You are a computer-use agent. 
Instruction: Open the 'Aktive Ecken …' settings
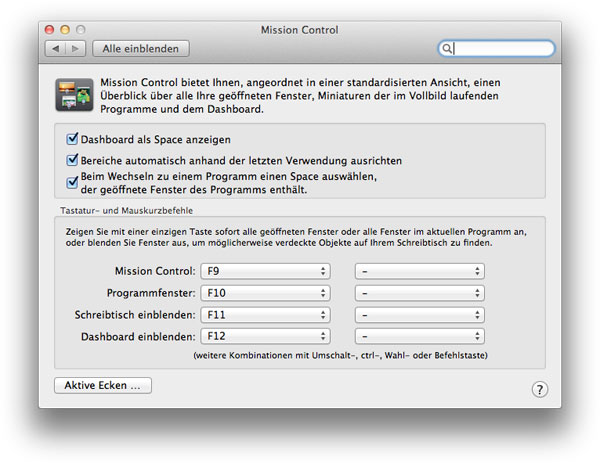pos(102,385)
